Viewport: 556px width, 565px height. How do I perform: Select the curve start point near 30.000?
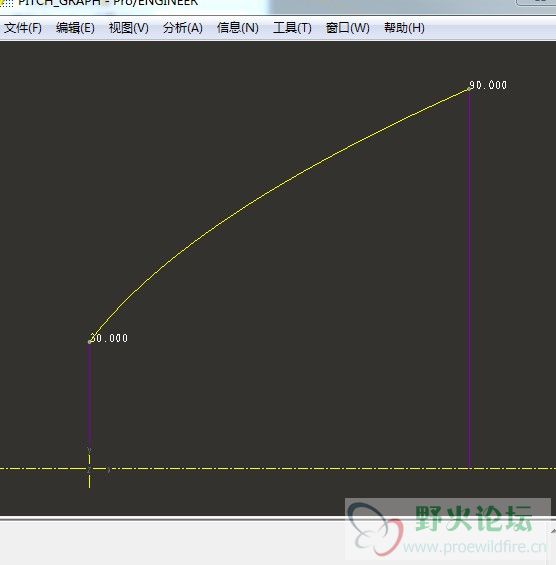pyautogui.click(x=89, y=342)
